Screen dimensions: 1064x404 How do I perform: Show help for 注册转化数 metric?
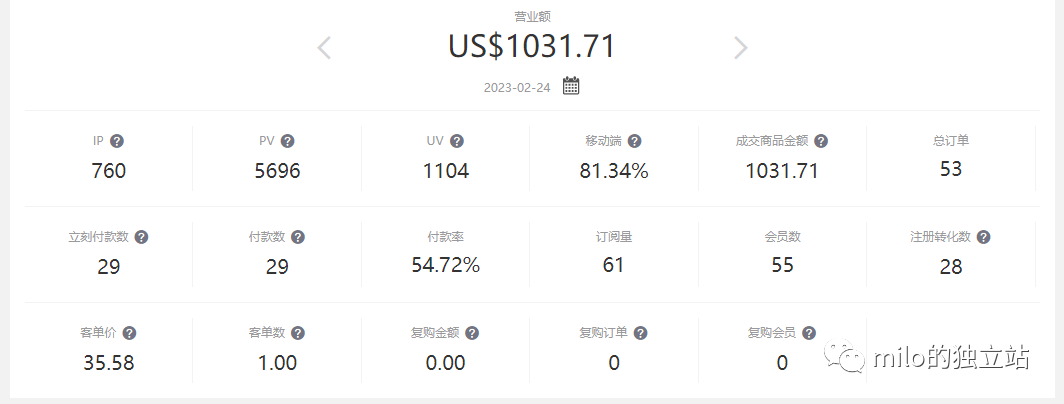tap(984, 237)
